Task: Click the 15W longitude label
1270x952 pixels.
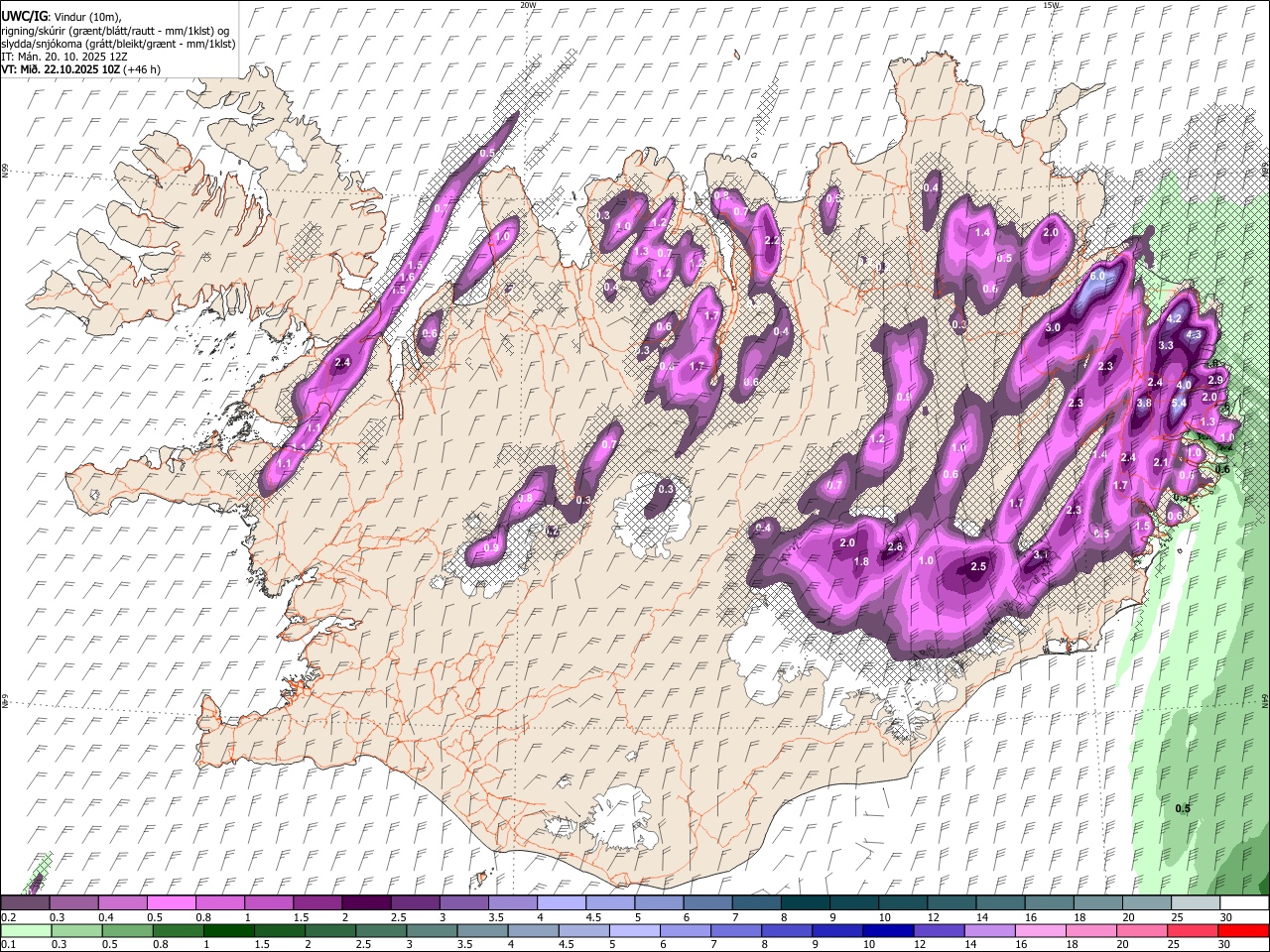Action: pos(1050,5)
